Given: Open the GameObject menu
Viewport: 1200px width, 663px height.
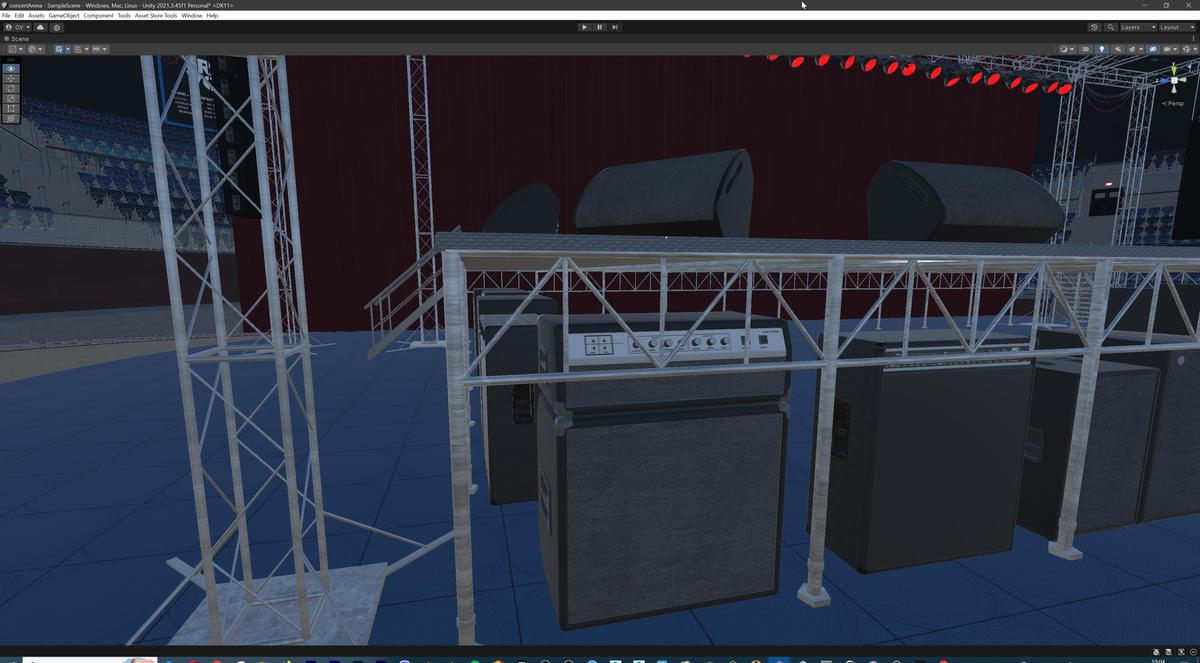Looking at the screenshot, I should pos(62,15).
